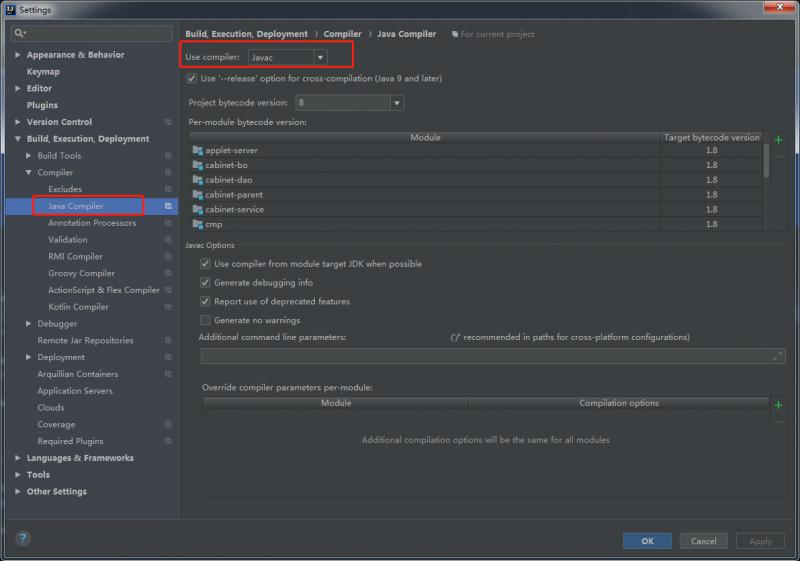
Task: Open Application Servers settings page
Action: pos(74,391)
